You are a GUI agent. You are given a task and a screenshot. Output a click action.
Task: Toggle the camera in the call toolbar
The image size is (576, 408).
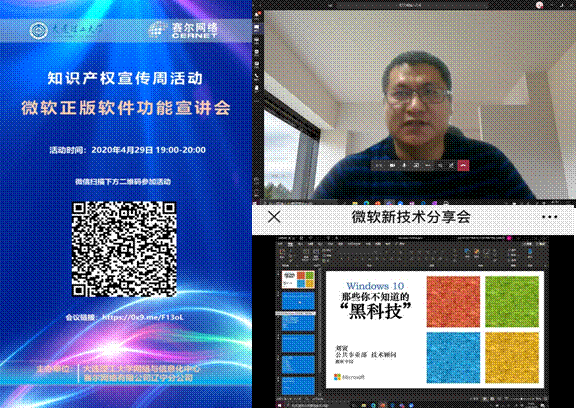[392, 165]
